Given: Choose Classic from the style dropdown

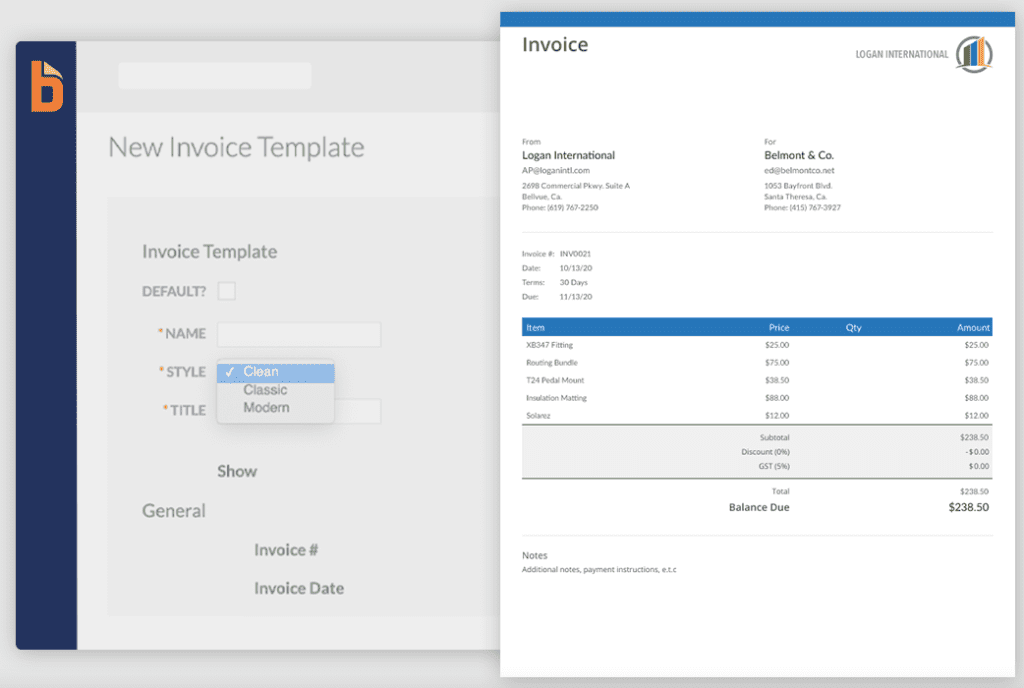Looking at the screenshot, I should (265, 390).
